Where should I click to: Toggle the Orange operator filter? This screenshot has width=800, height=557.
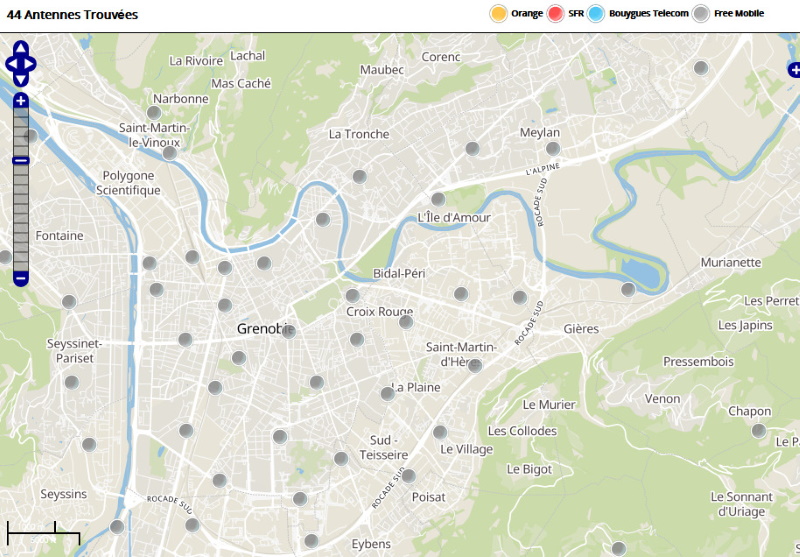pyautogui.click(x=498, y=14)
